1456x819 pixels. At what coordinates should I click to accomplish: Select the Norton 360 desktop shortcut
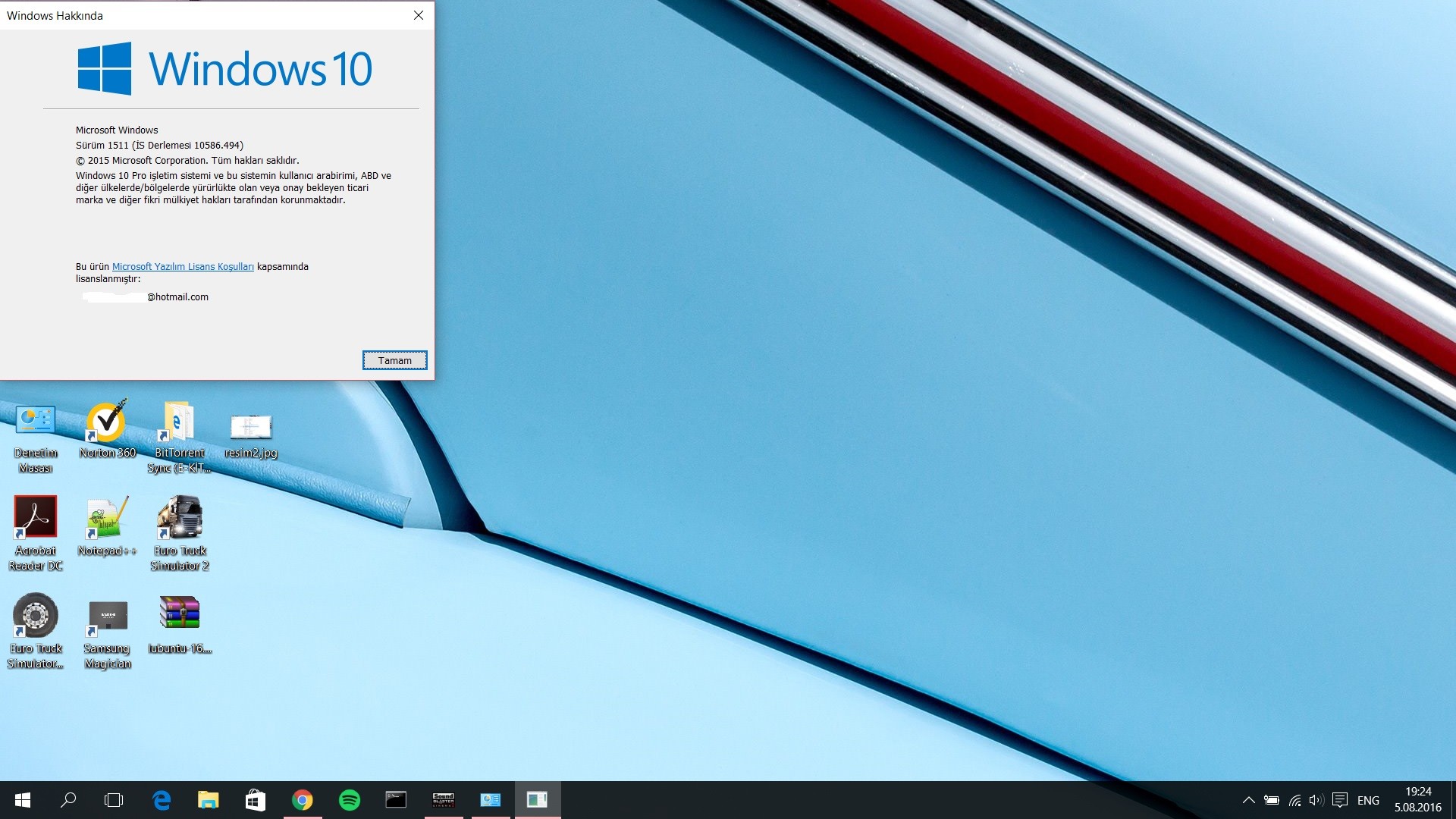[107, 430]
